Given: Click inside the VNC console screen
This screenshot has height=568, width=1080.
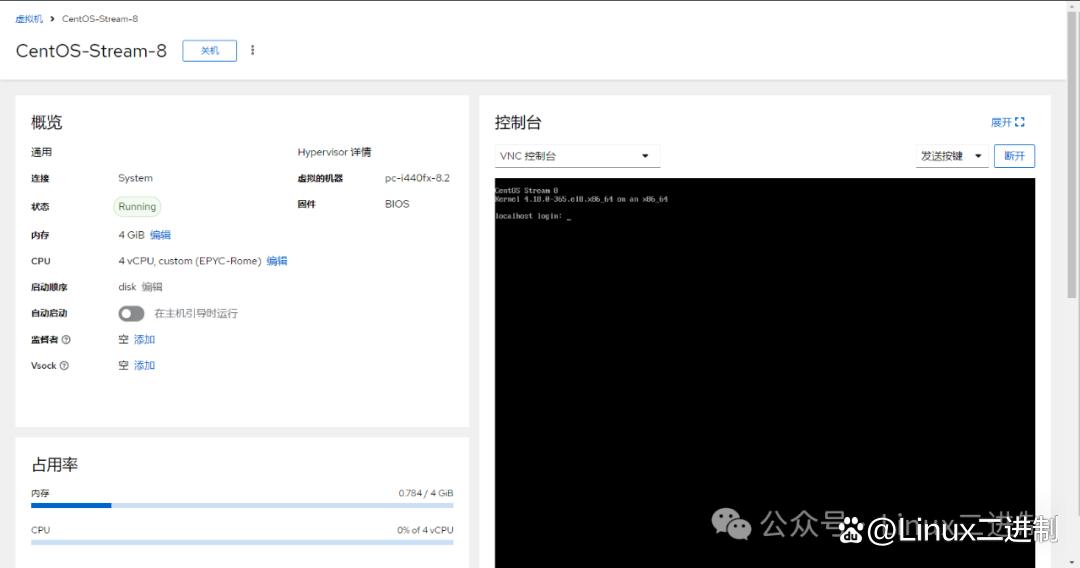Looking at the screenshot, I should pyautogui.click(x=765, y=372).
